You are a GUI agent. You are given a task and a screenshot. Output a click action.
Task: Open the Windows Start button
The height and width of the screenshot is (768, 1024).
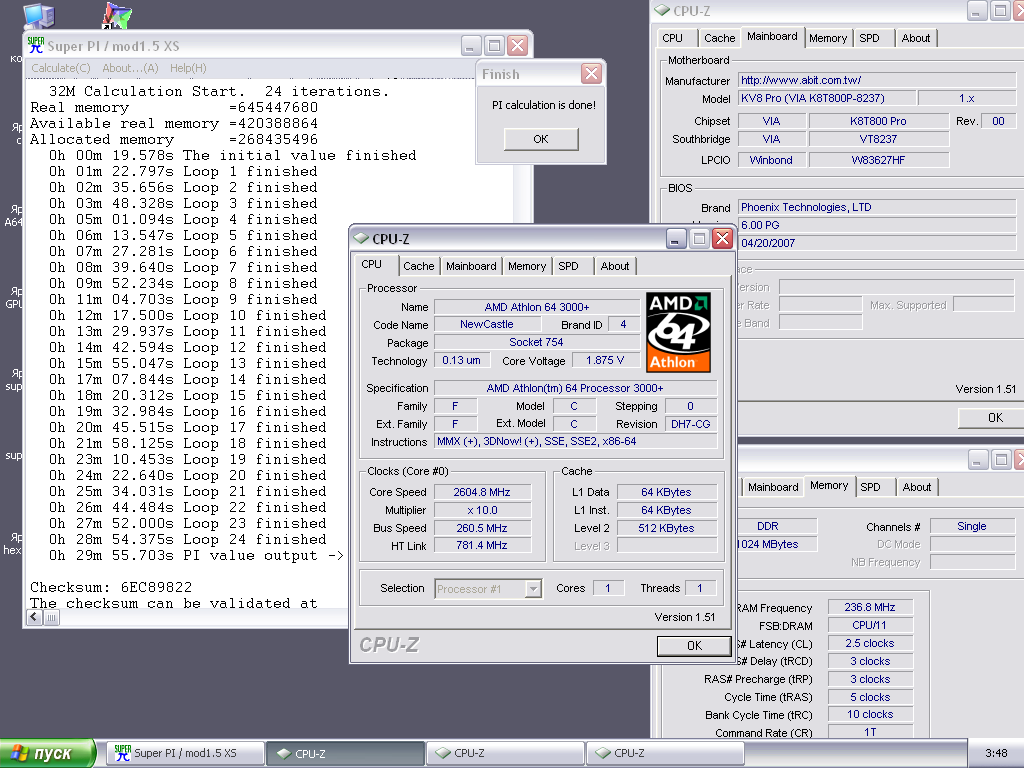[x=48, y=753]
